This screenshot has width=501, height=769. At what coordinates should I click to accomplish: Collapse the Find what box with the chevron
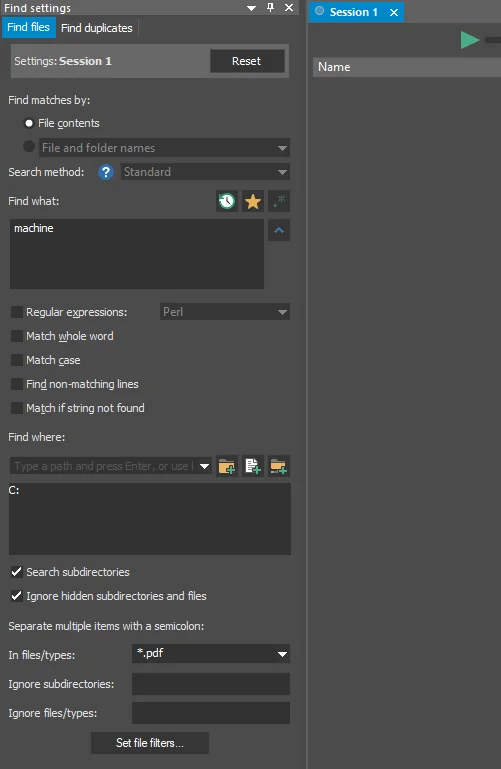[279, 230]
